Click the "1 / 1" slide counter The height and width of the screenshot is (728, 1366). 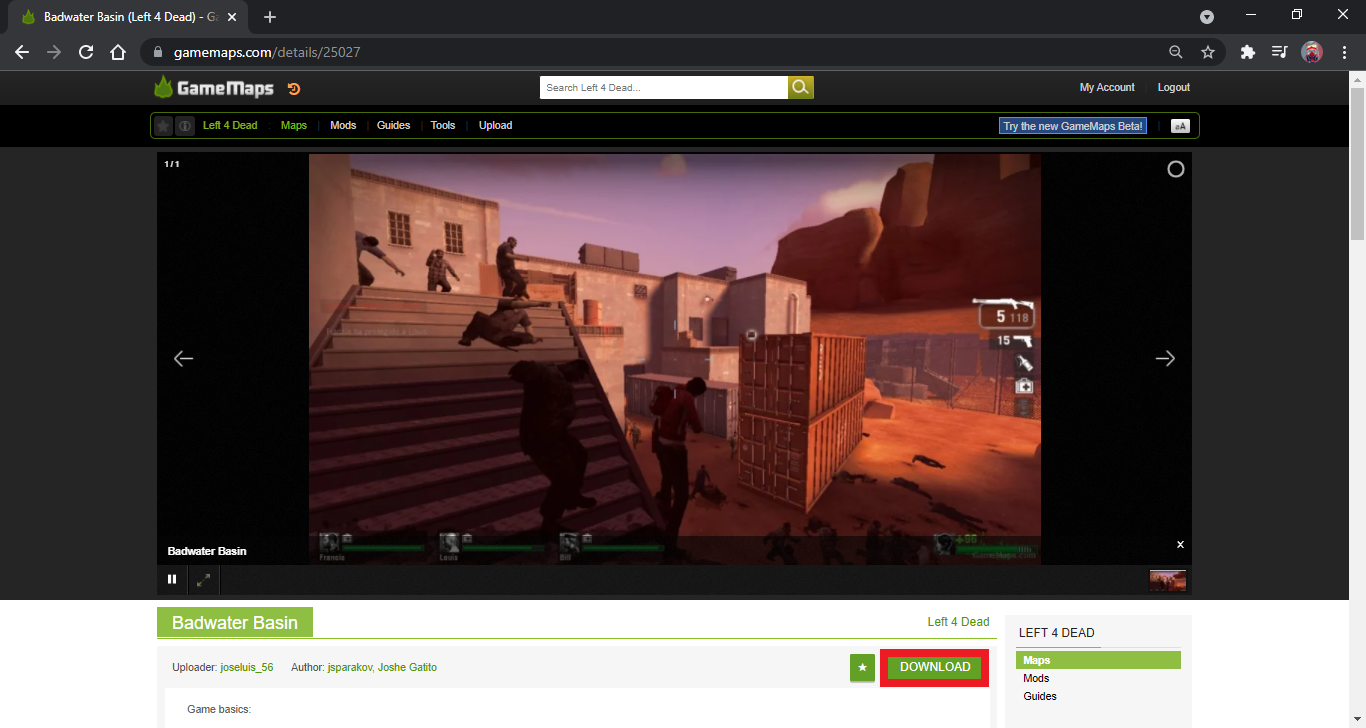pyautogui.click(x=172, y=163)
